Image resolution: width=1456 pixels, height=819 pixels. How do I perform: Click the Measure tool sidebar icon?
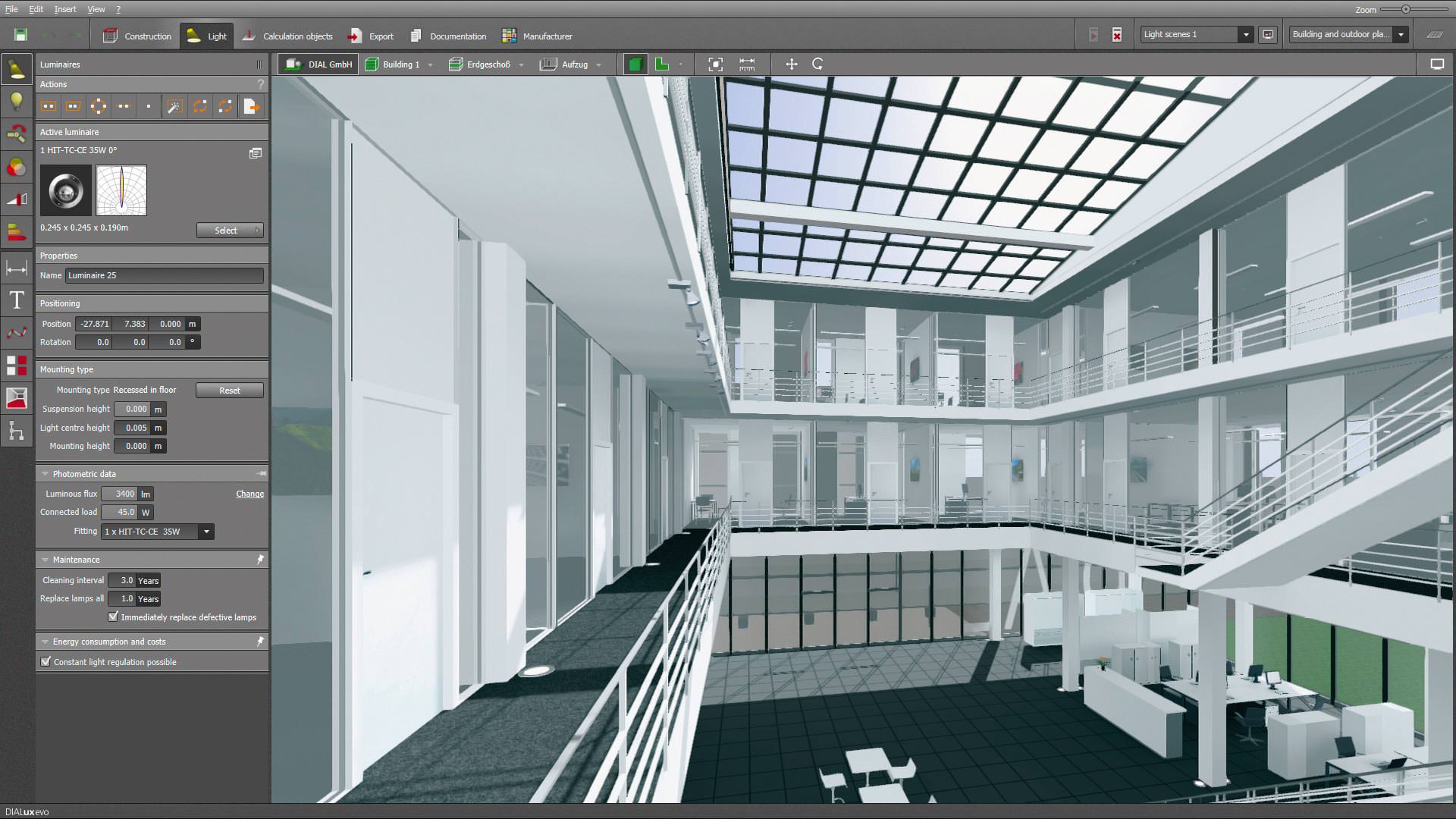(x=16, y=268)
